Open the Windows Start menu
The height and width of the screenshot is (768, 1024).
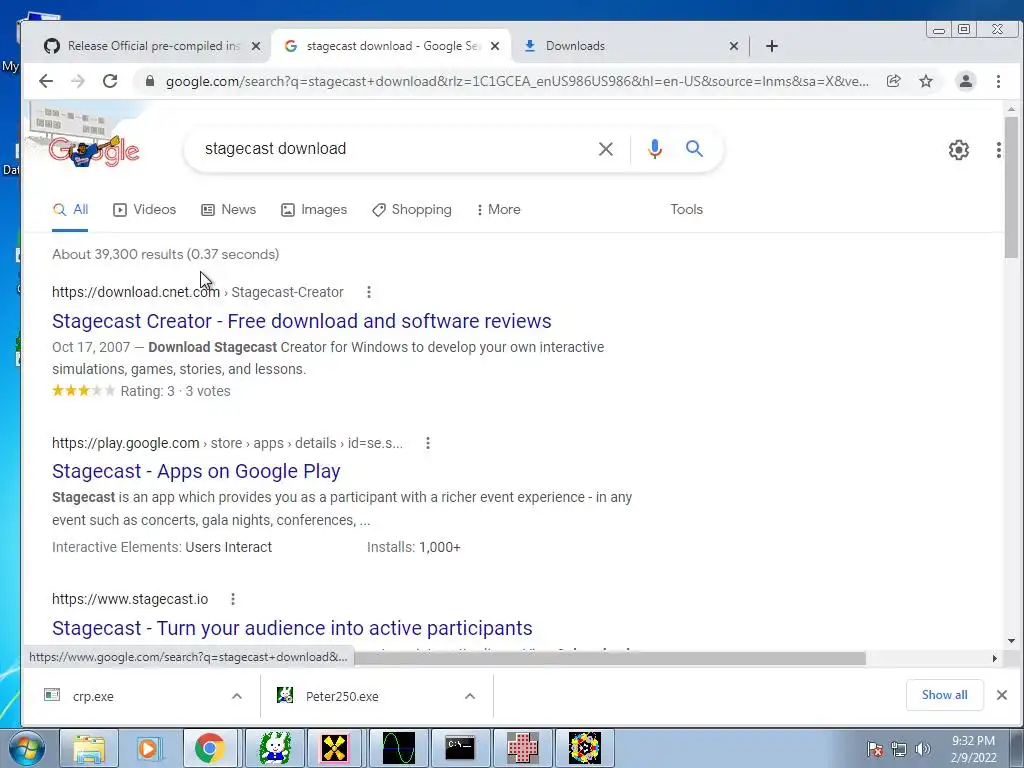[27, 748]
